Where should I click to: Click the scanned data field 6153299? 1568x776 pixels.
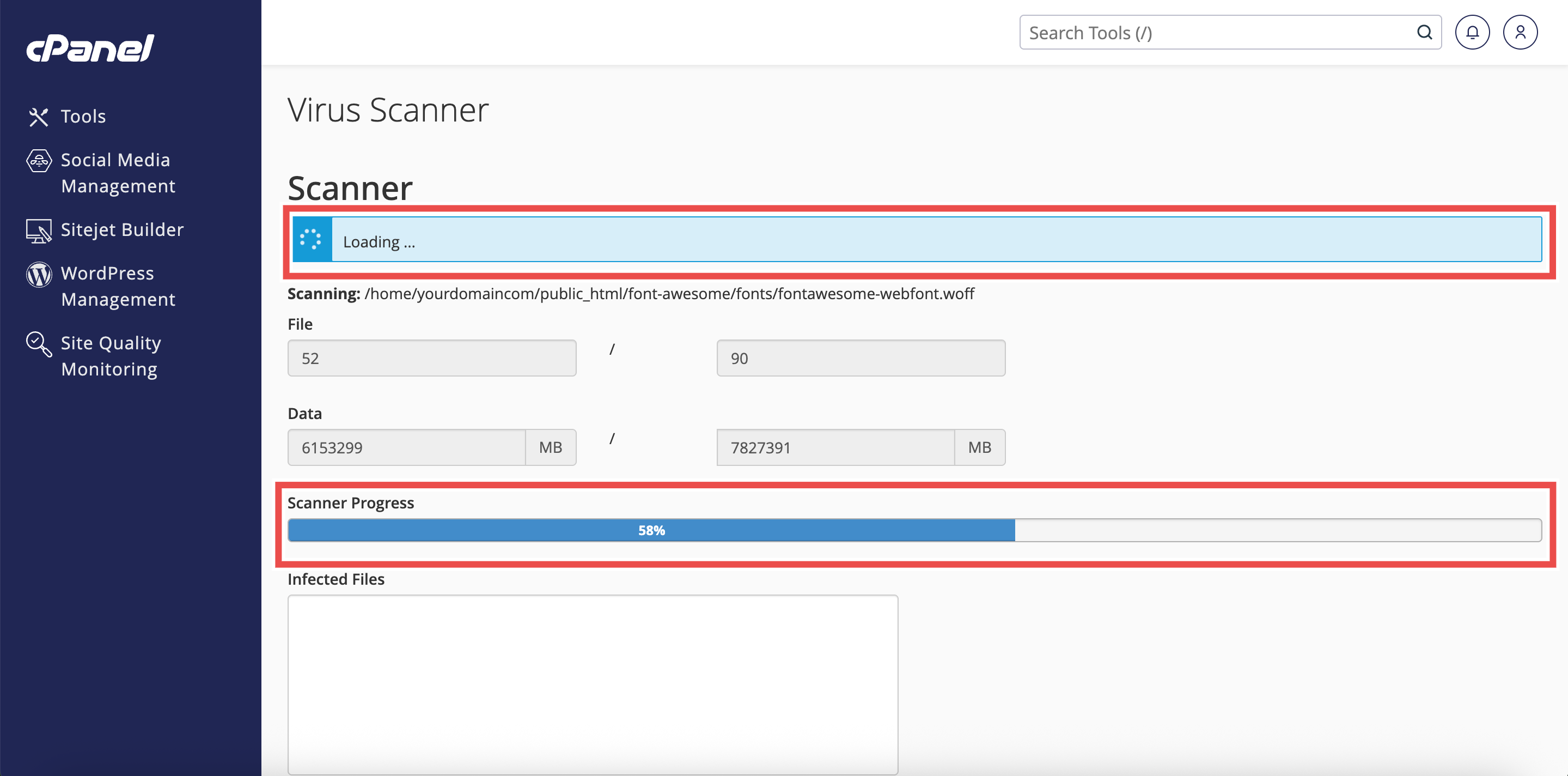coord(406,448)
